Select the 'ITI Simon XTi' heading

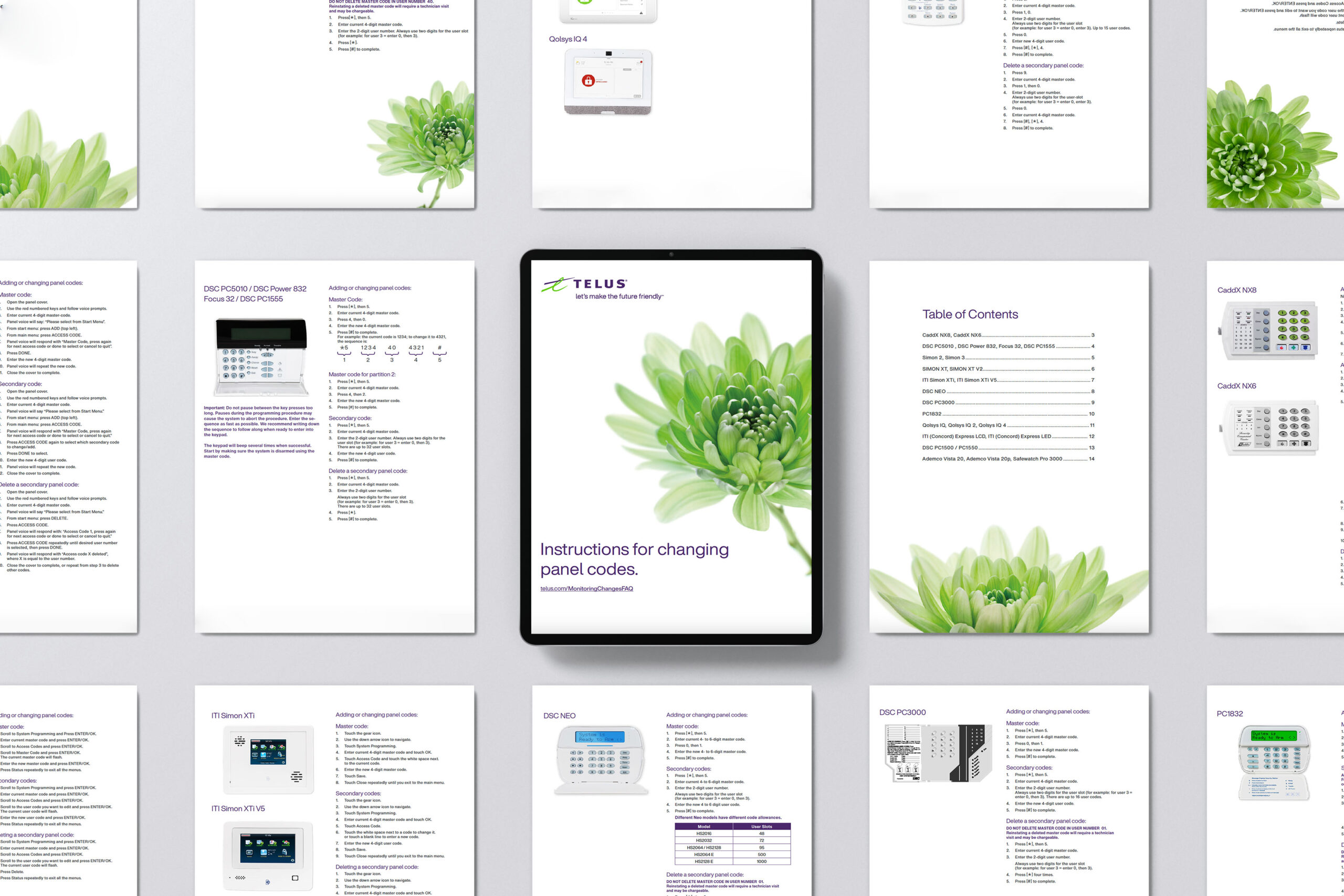pos(233,716)
